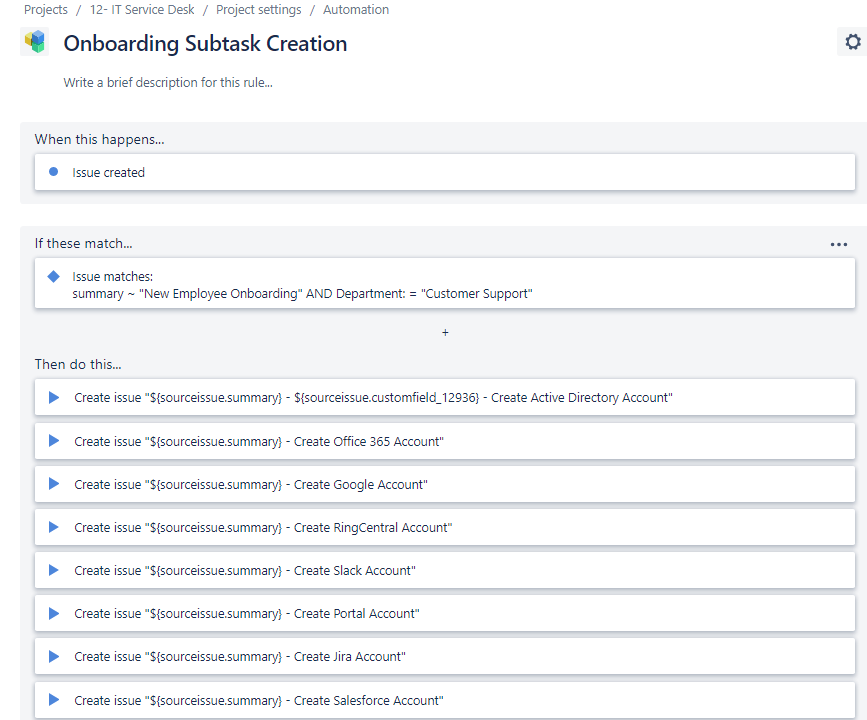
Task: Click the arrow icon of Create Office 365 Account action
Action: pyautogui.click(x=54, y=441)
